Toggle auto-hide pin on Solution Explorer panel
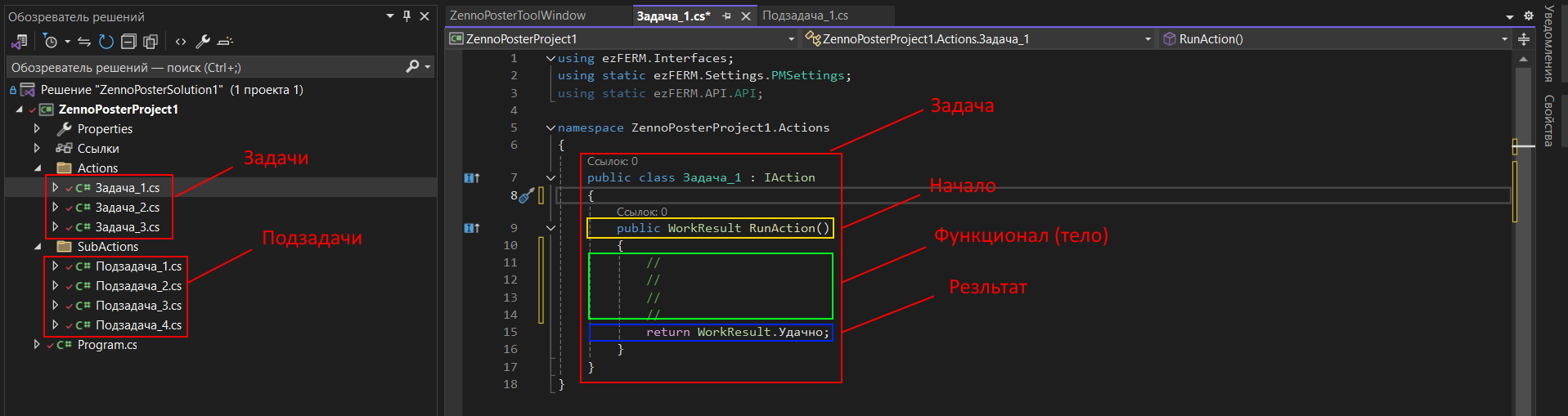This screenshot has width=1568, height=416. pyautogui.click(x=407, y=16)
